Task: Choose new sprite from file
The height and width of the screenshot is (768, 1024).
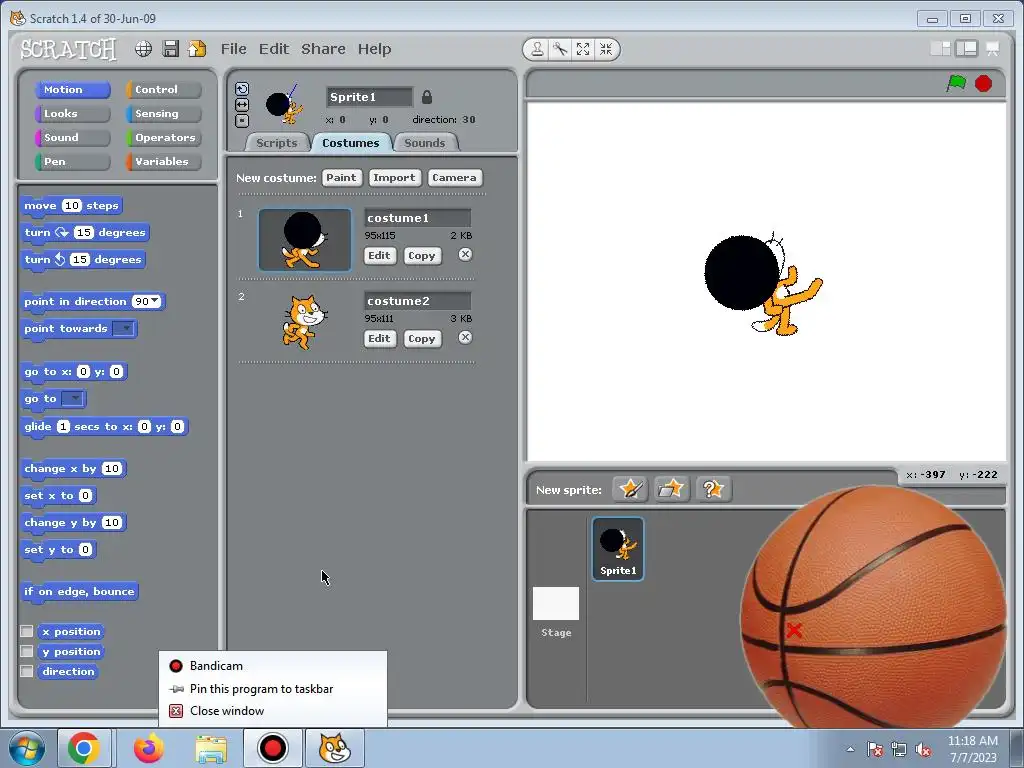Action: point(671,489)
